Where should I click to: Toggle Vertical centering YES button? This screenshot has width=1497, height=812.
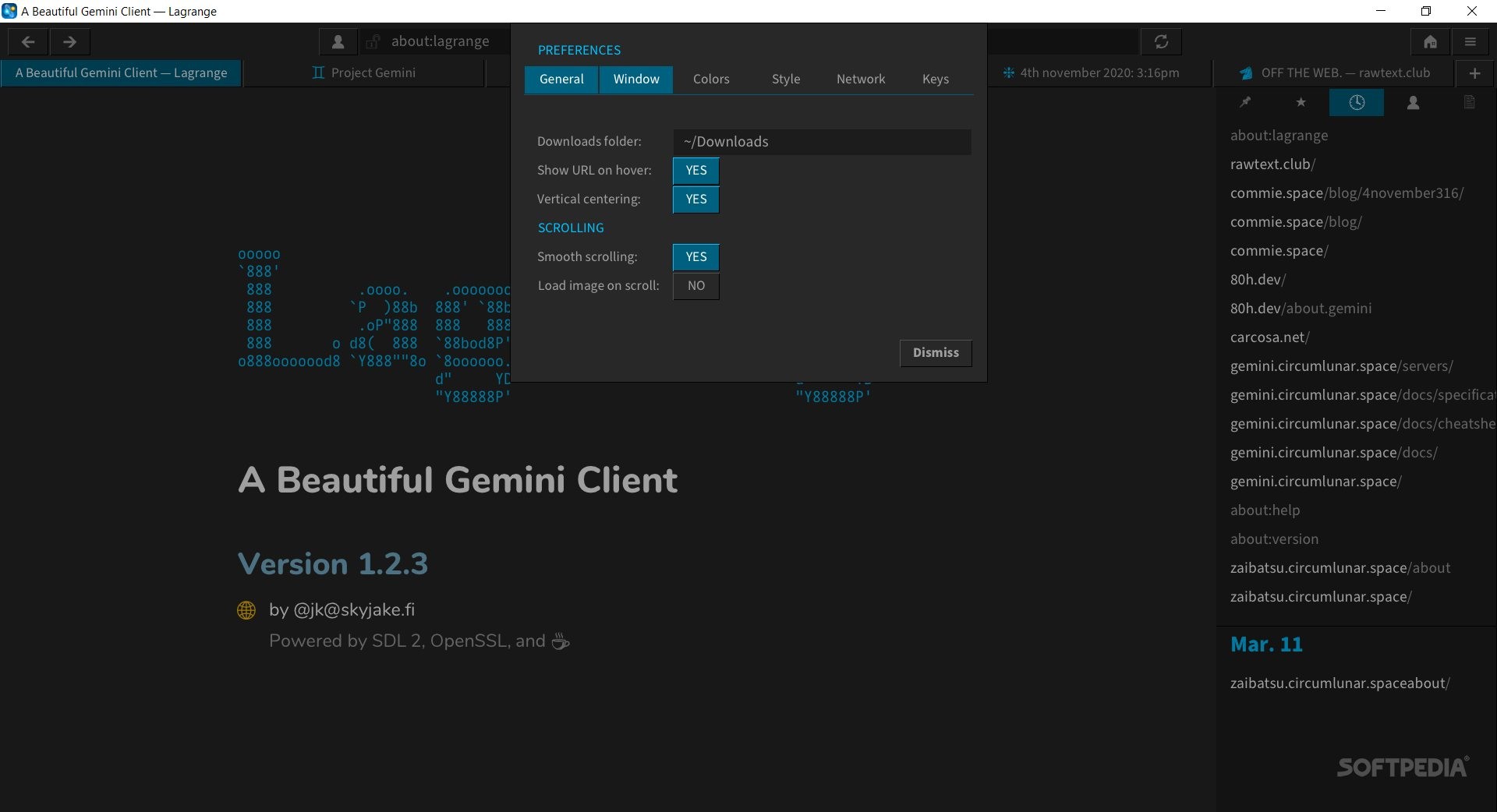click(x=696, y=199)
